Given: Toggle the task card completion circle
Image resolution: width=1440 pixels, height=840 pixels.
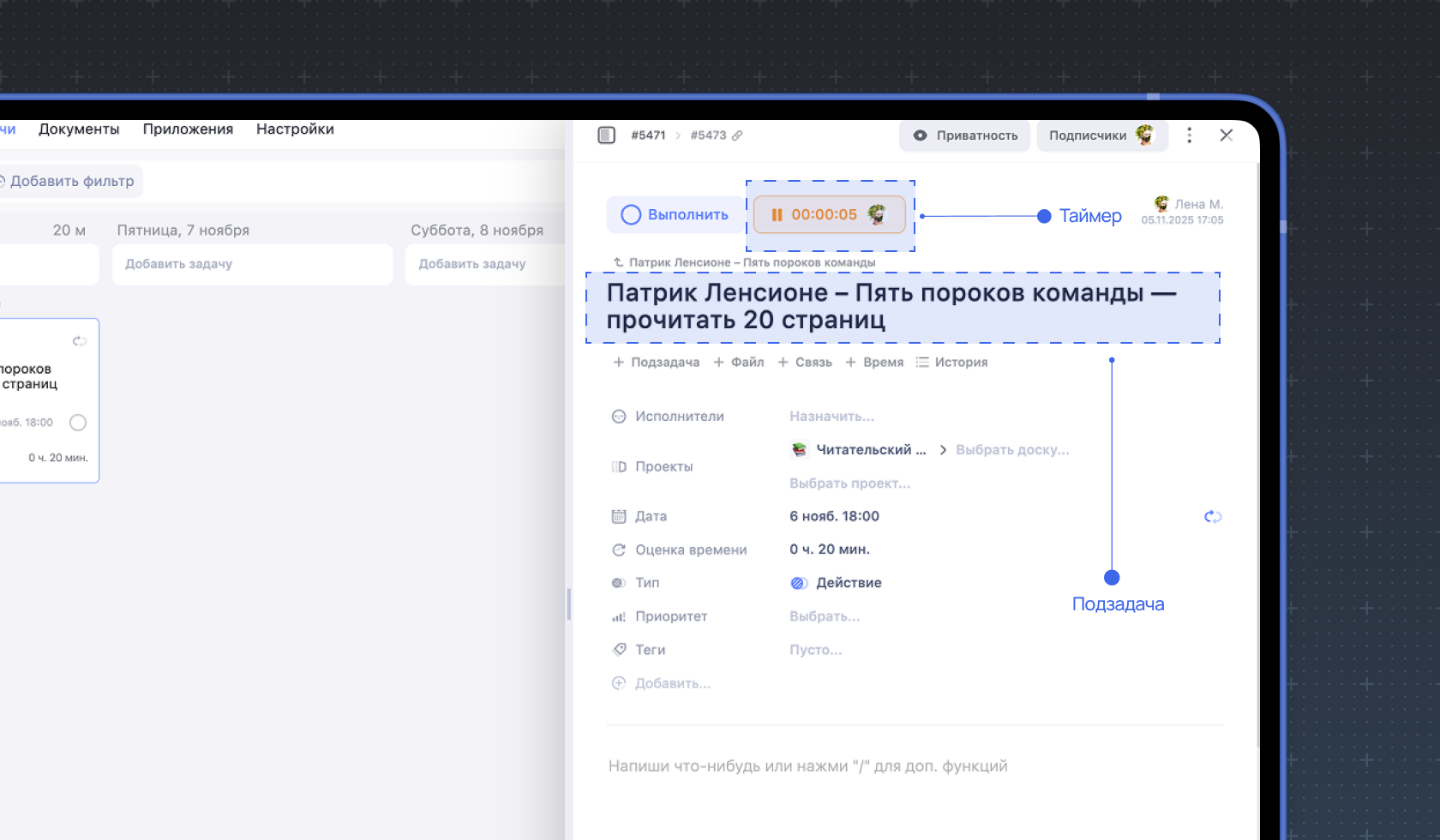Looking at the screenshot, I should [x=78, y=423].
